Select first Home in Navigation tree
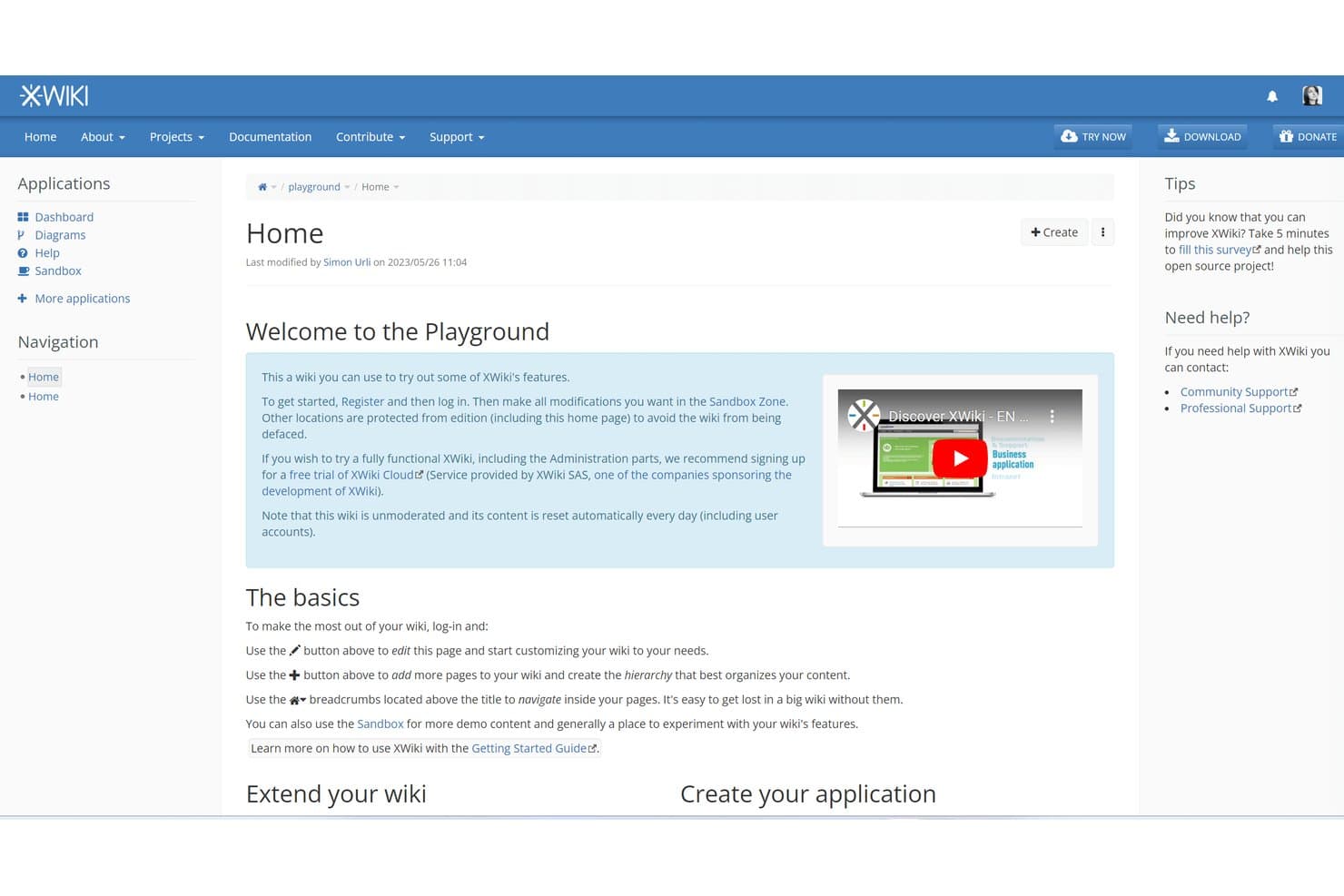This screenshot has width=1344, height=896. [x=43, y=377]
